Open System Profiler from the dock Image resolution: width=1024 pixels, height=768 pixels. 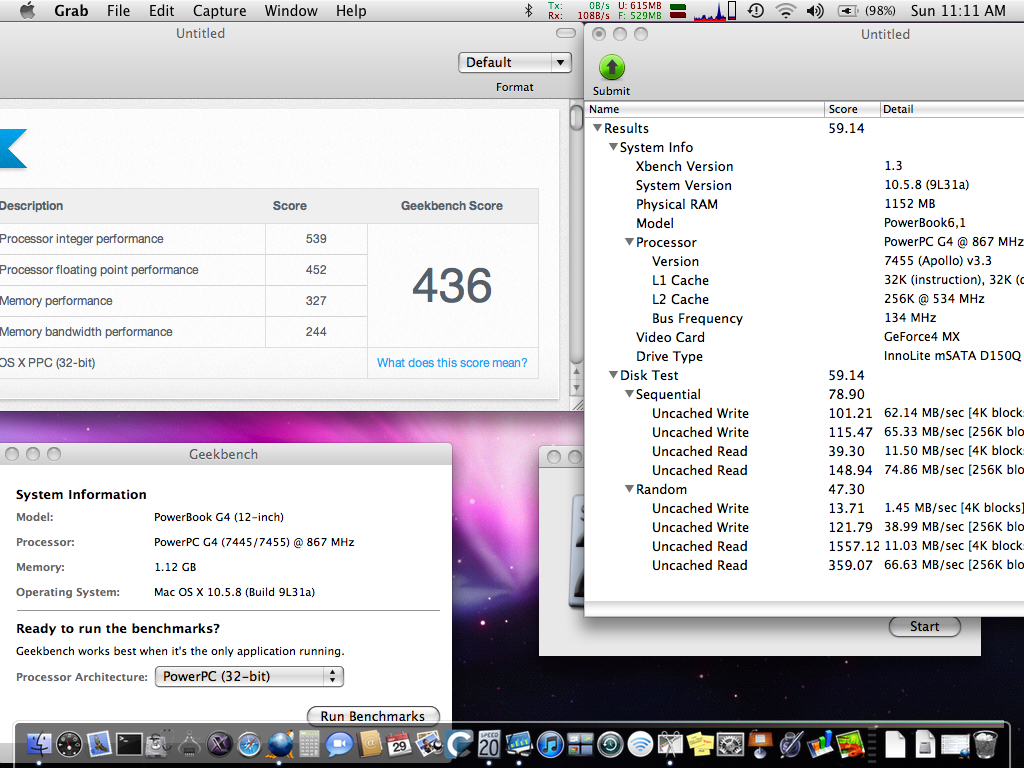pos(189,744)
